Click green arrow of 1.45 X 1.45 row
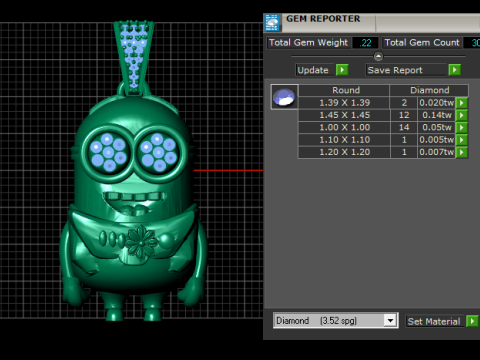The width and height of the screenshot is (480, 360). pyautogui.click(x=462, y=115)
